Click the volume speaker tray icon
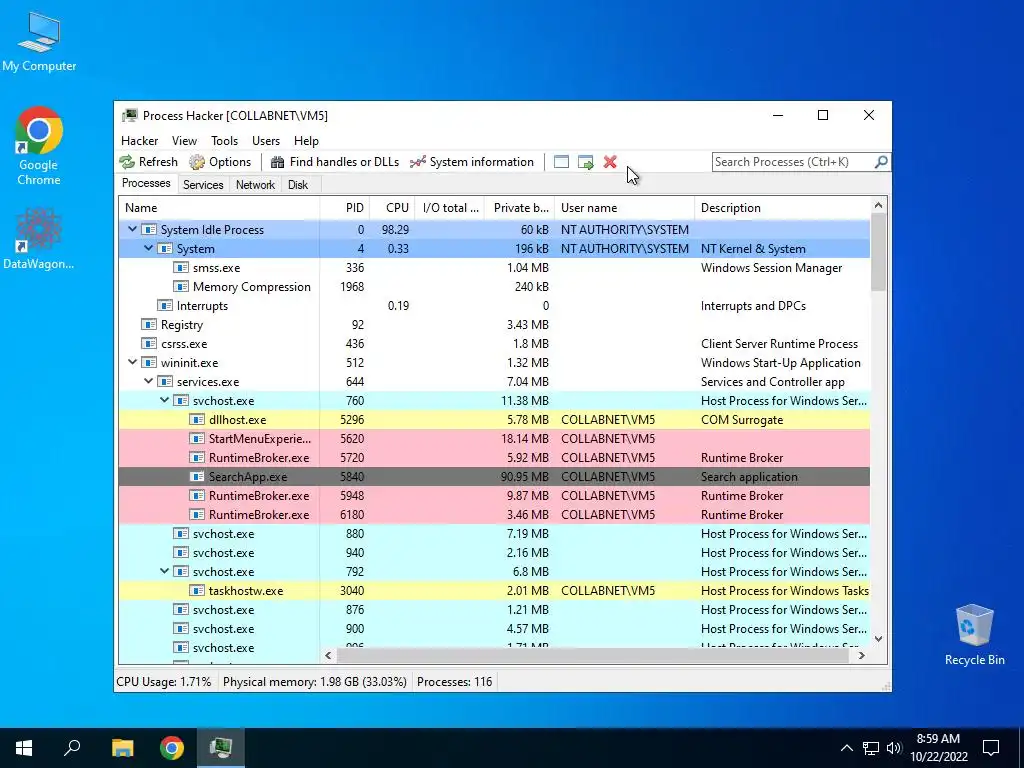1024x768 pixels. pyautogui.click(x=894, y=748)
